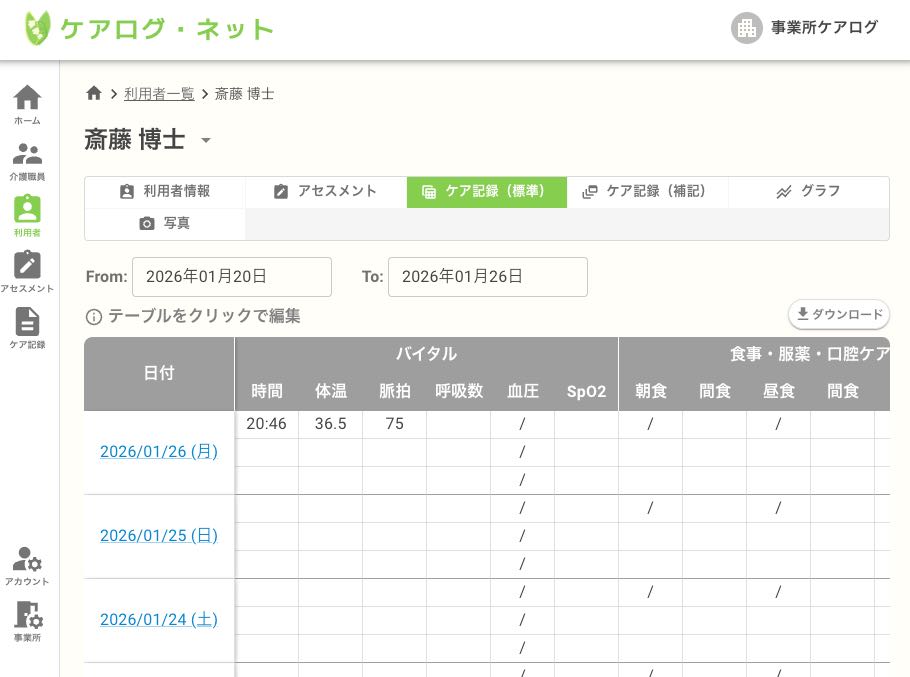The image size is (910, 677).
Task: Open the dropdown arrow next to 斎藤 博士
Action: click(206, 141)
